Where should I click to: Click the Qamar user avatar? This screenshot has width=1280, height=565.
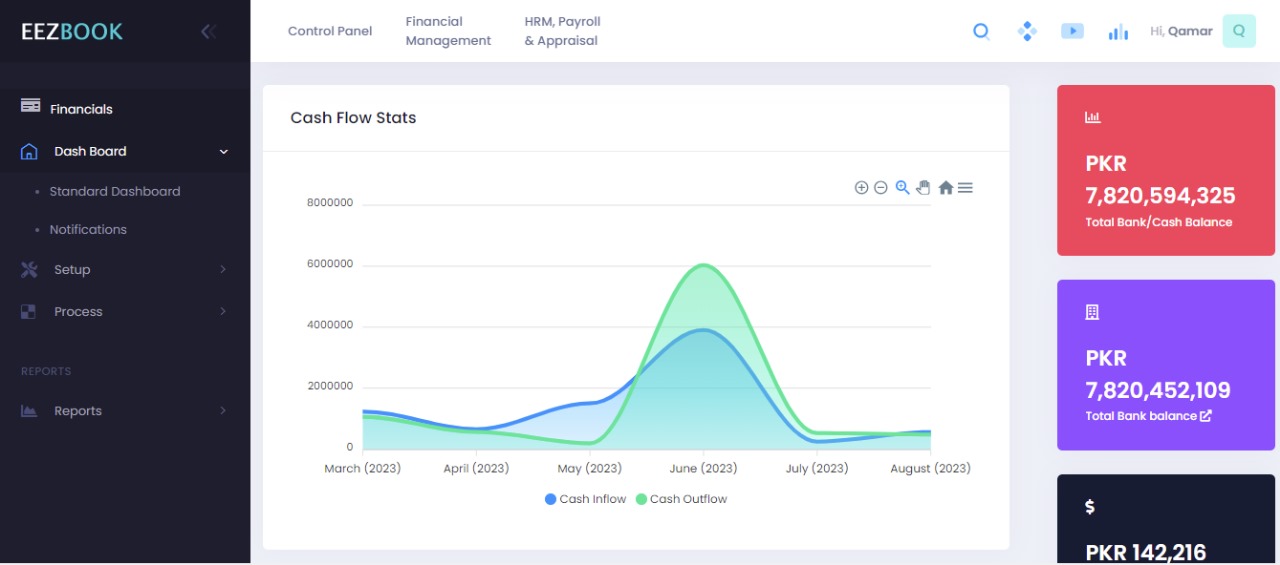tap(1238, 31)
